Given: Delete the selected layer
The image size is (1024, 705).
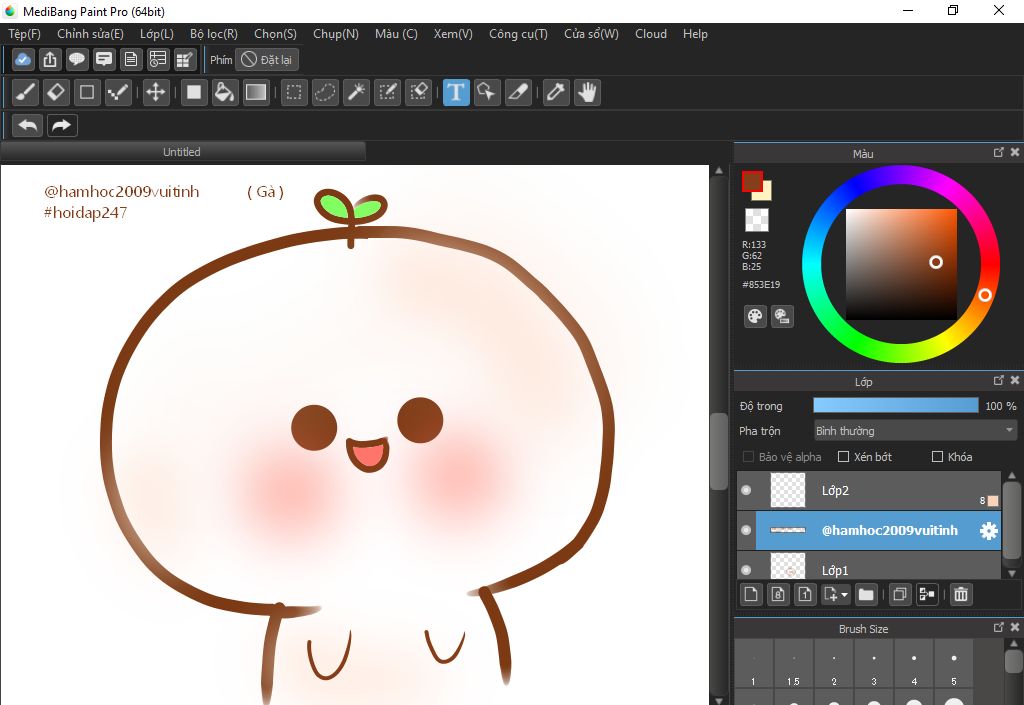Looking at the screenshot, I should pos(961,595).
